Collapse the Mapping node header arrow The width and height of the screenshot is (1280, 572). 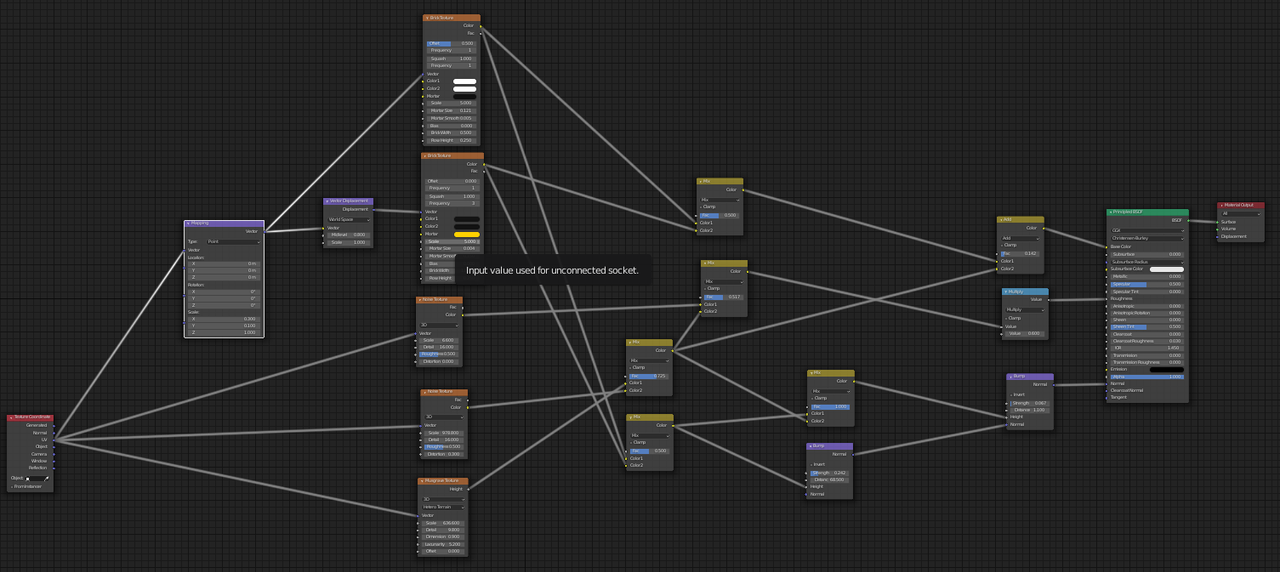point(188,224)
